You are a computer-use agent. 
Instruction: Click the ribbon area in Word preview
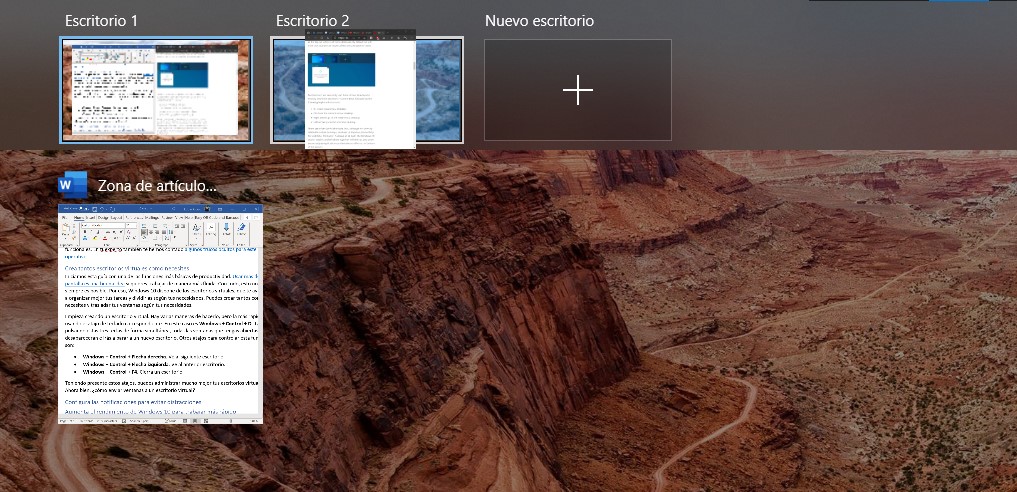tap(161, 232)
